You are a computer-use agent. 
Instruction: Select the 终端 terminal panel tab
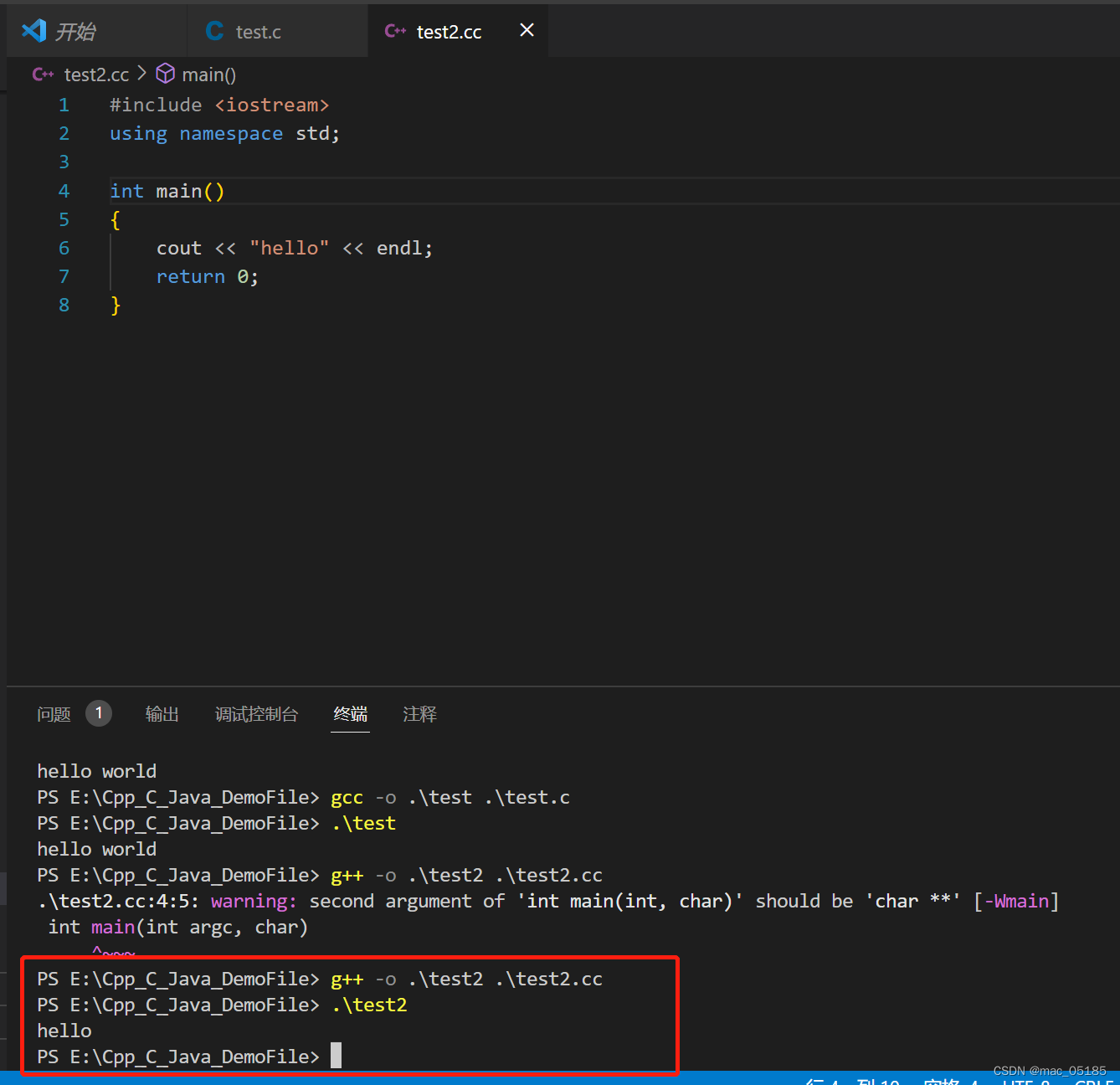point(350,714)
